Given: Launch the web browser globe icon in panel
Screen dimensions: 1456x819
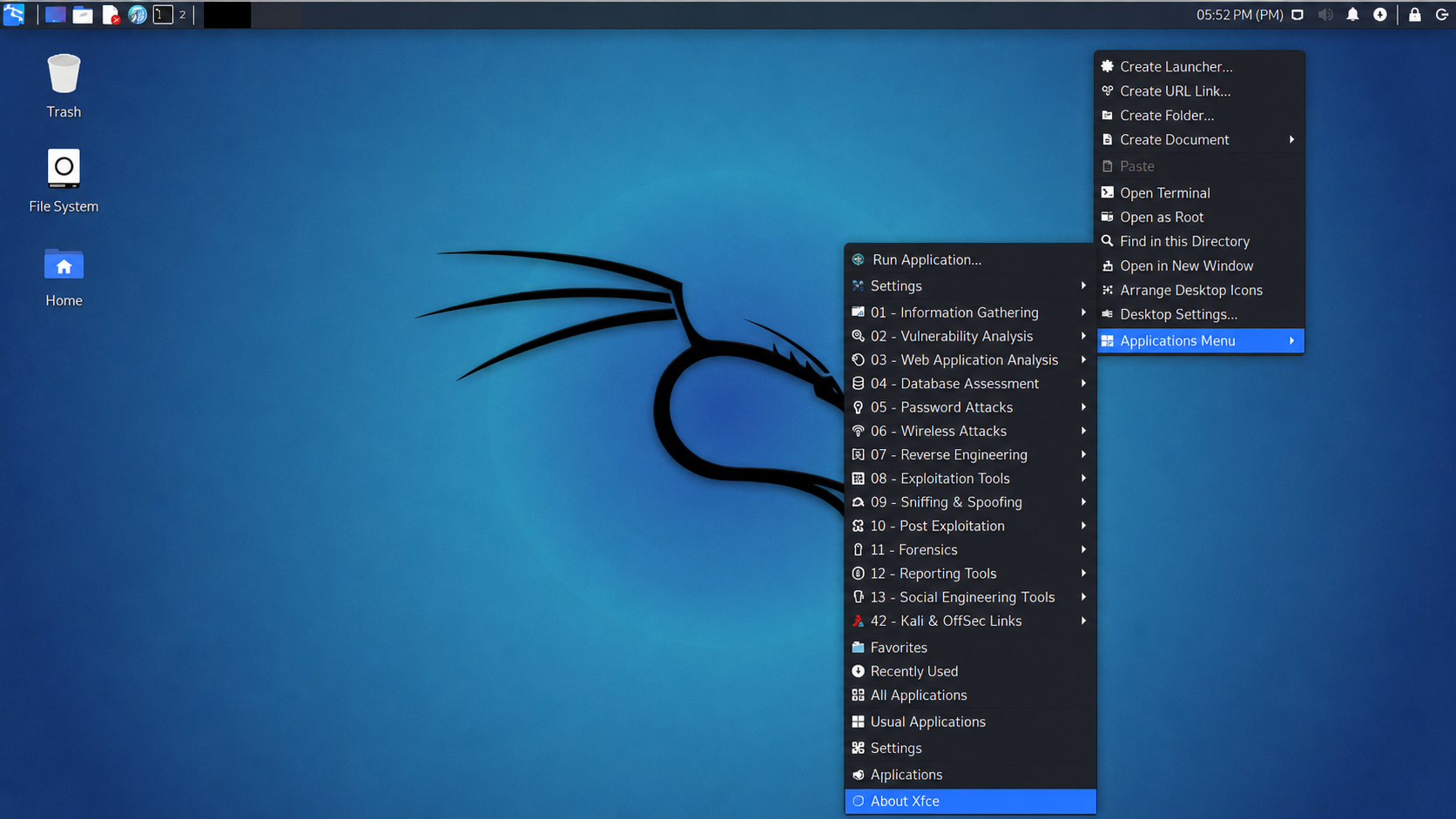Looking at the screenshot, I should coord(138,15).
